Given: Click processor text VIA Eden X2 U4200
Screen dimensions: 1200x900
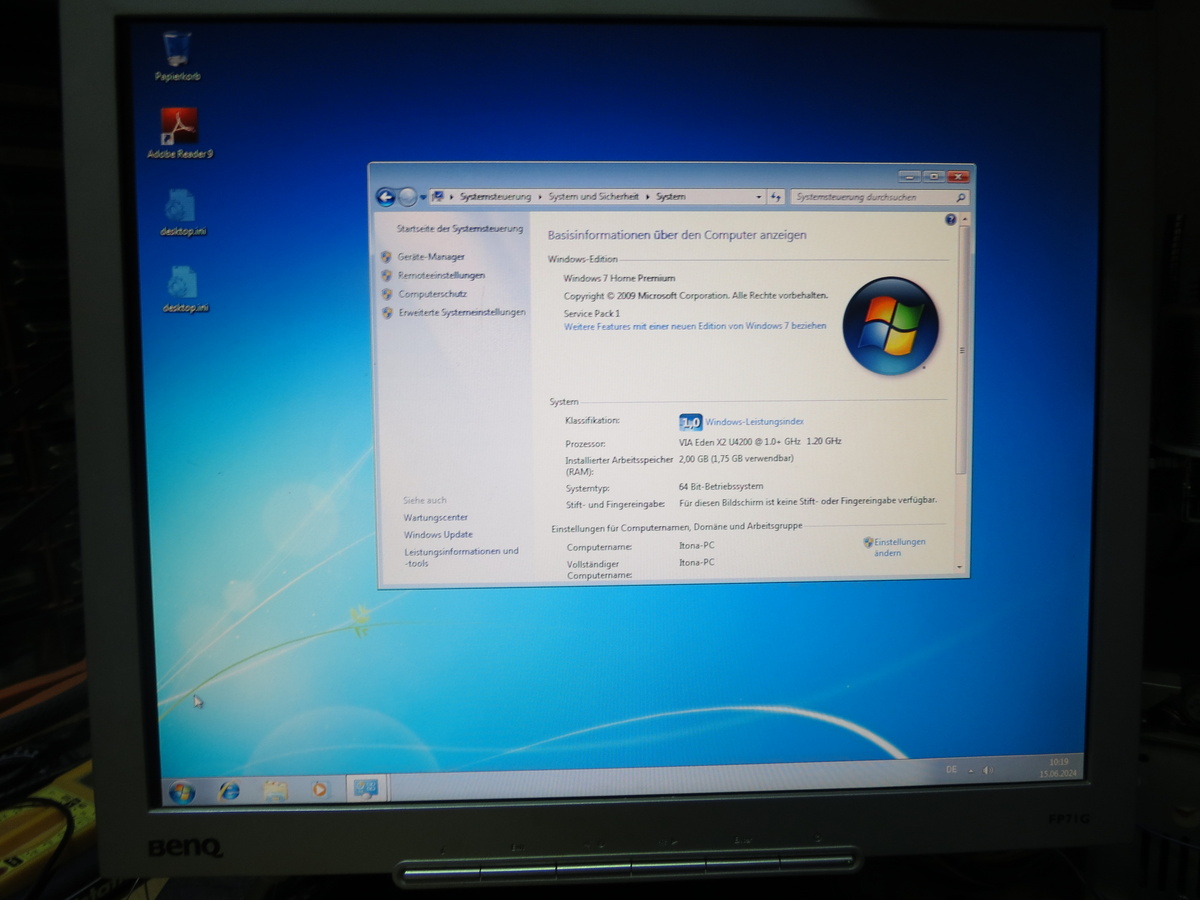Looking at the screenshot, I should click(760, 441).
